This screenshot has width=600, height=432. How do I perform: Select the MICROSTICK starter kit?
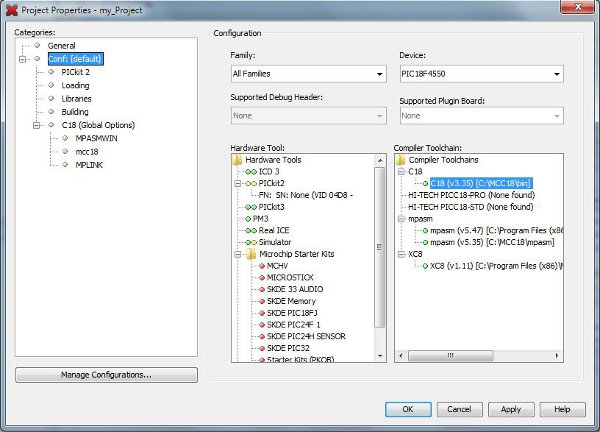click(290, 277)
